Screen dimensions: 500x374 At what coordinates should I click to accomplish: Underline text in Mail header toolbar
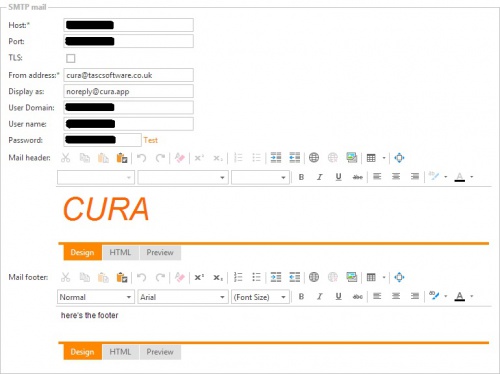[x=338, y=177]
